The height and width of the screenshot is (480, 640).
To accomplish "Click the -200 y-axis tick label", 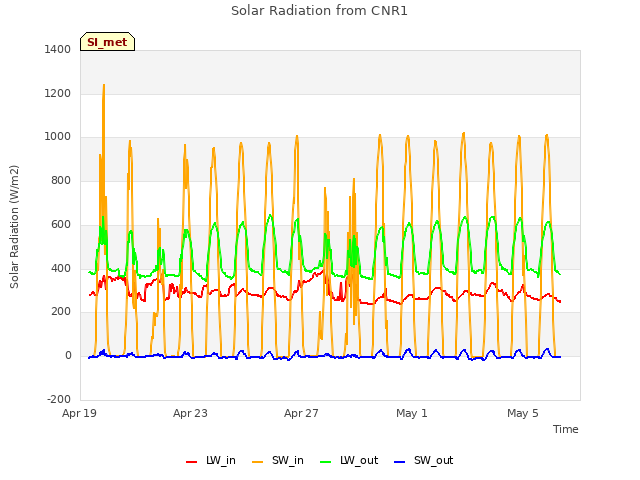I will click(59, 400).
